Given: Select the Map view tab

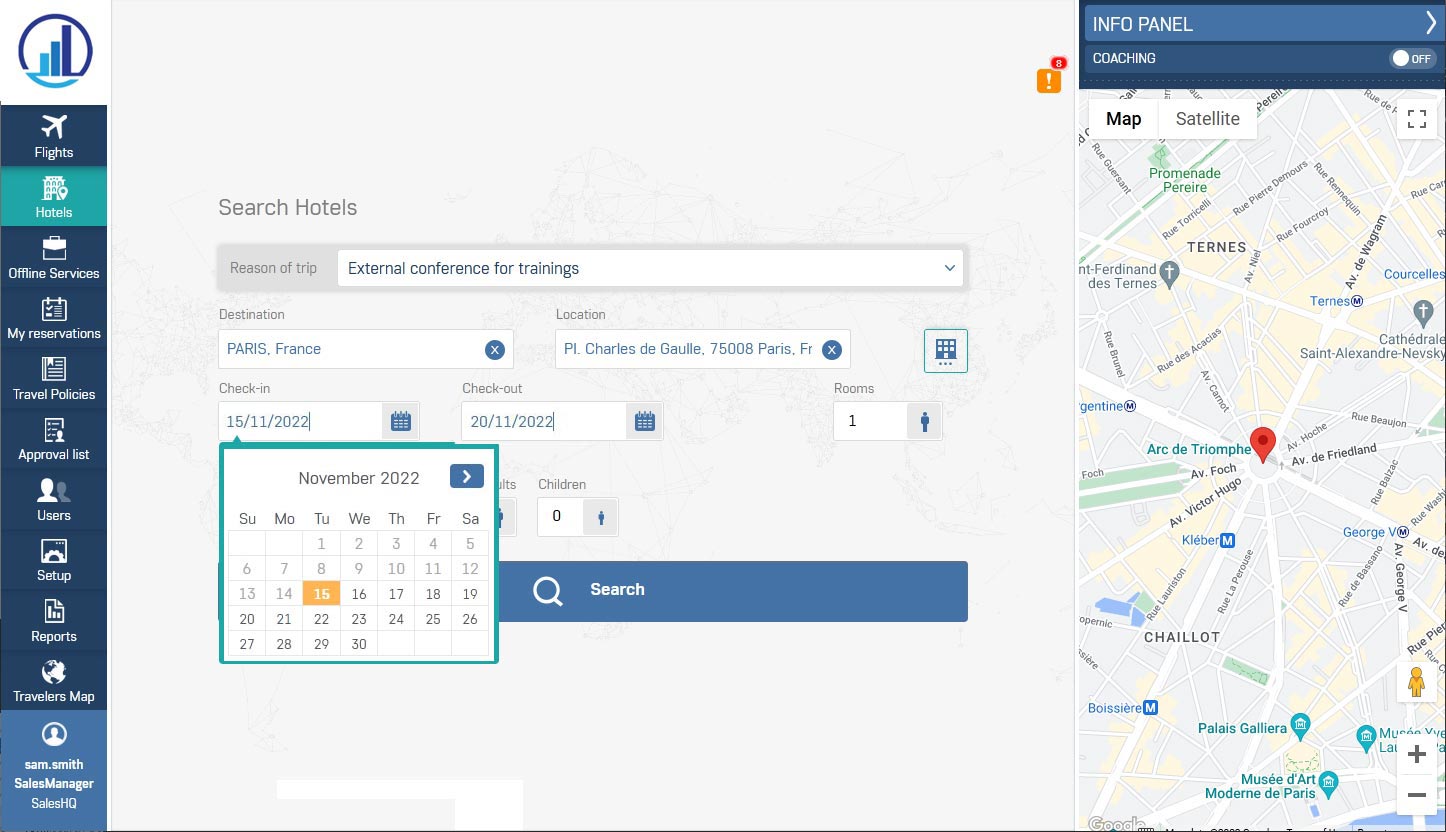Looking at the screenshot, I should tap(1123, 119).
